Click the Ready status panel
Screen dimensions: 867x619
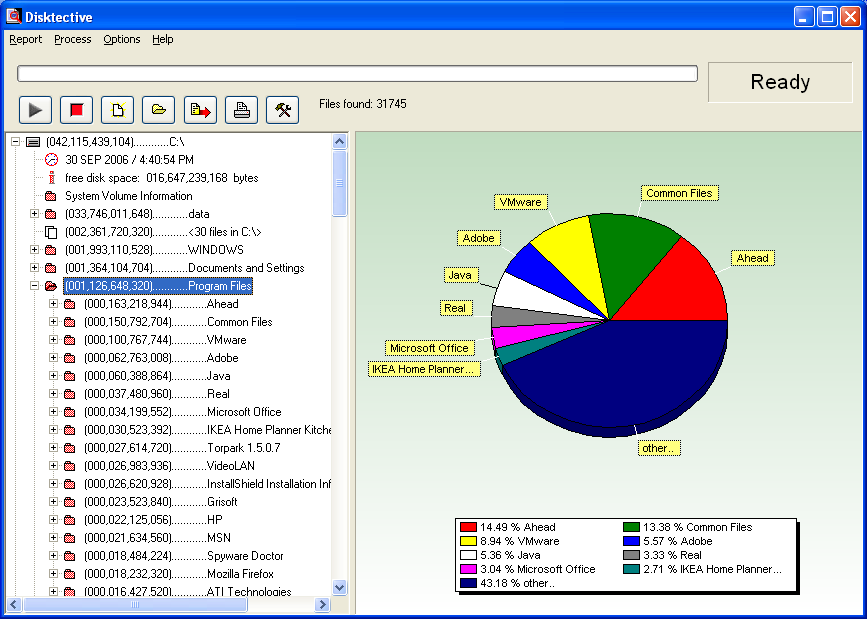pos(780,82)
